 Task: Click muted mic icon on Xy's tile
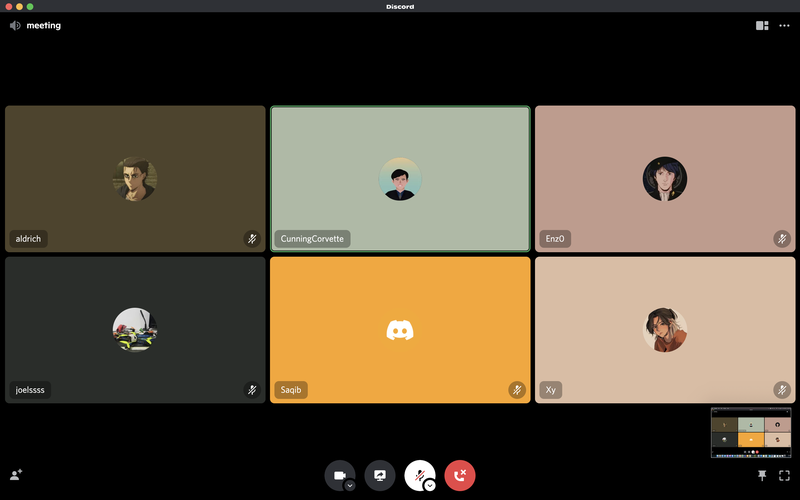click(781, 389)
